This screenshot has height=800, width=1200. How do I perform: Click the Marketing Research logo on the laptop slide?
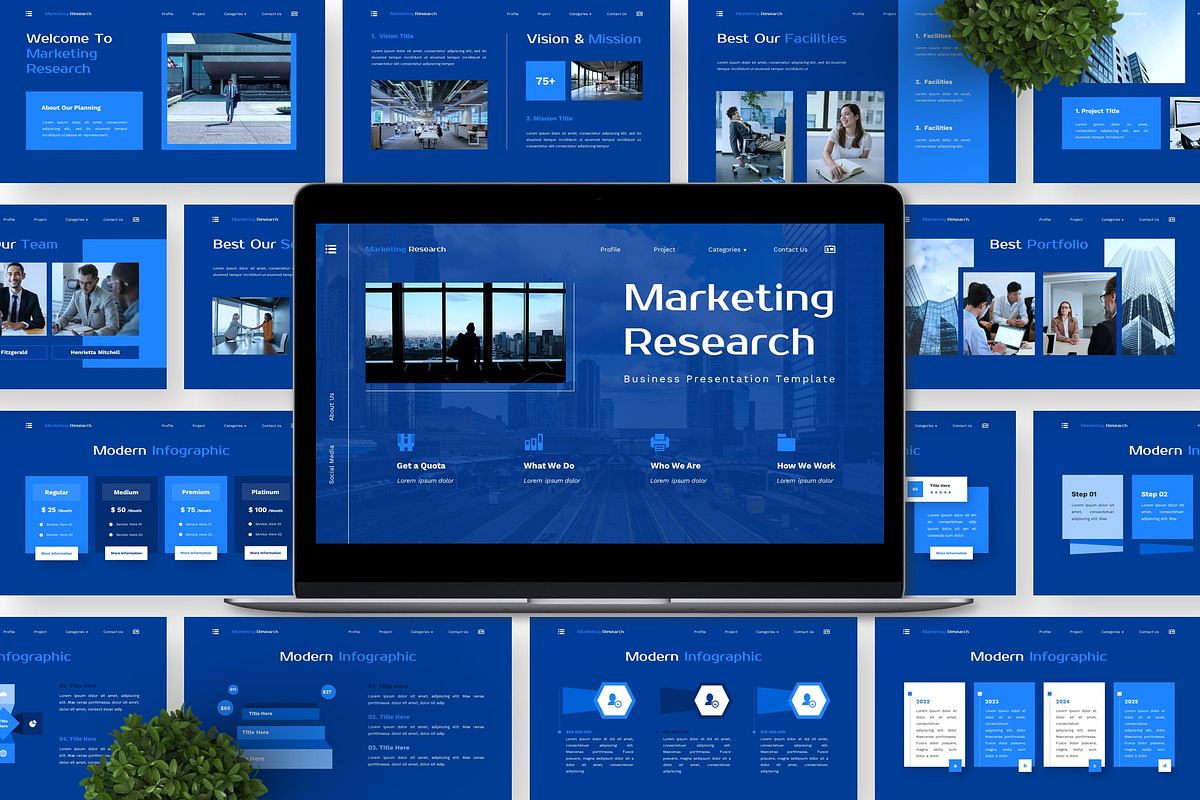(x=406, y=249)
